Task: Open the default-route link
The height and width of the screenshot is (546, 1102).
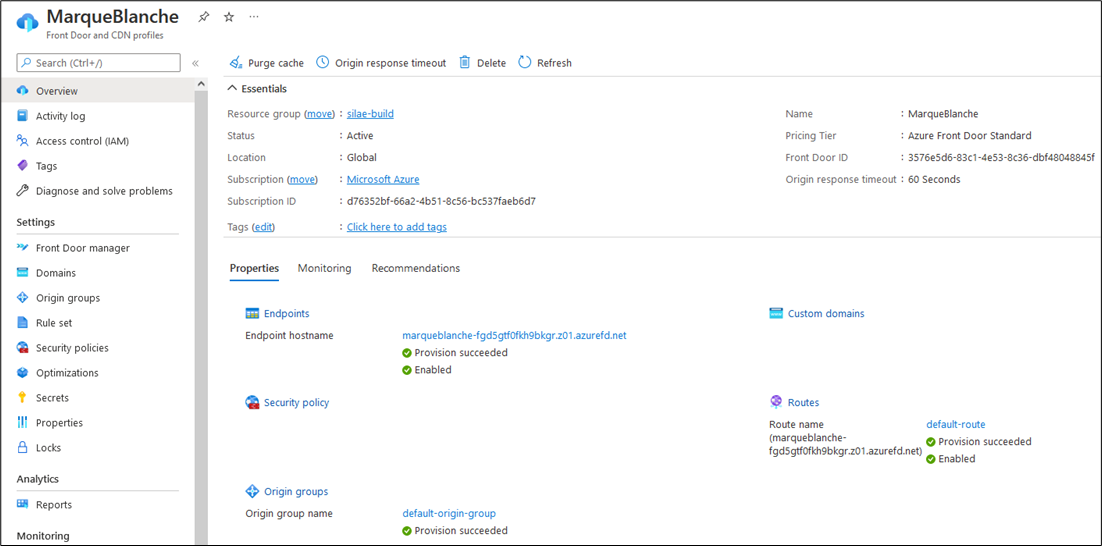Action: [956, 424]
